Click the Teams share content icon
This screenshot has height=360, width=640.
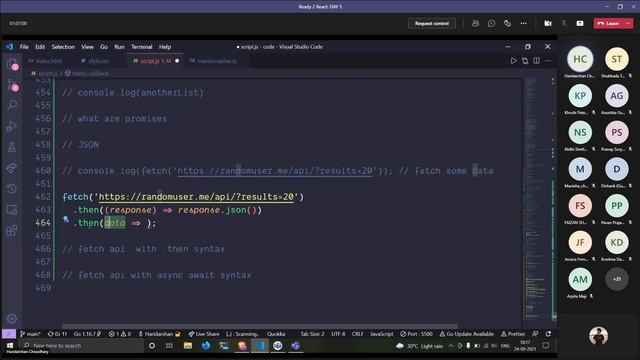(x=580, y=24)
